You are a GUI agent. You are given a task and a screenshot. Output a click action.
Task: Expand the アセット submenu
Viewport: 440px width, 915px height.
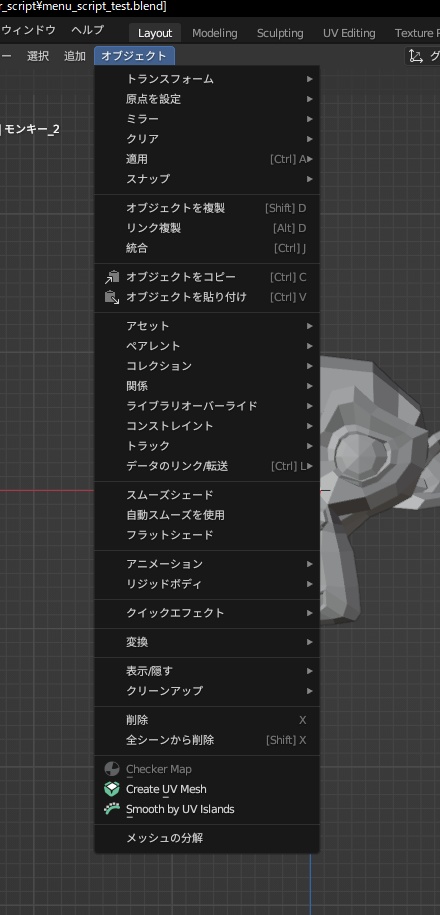coord(207,326)
